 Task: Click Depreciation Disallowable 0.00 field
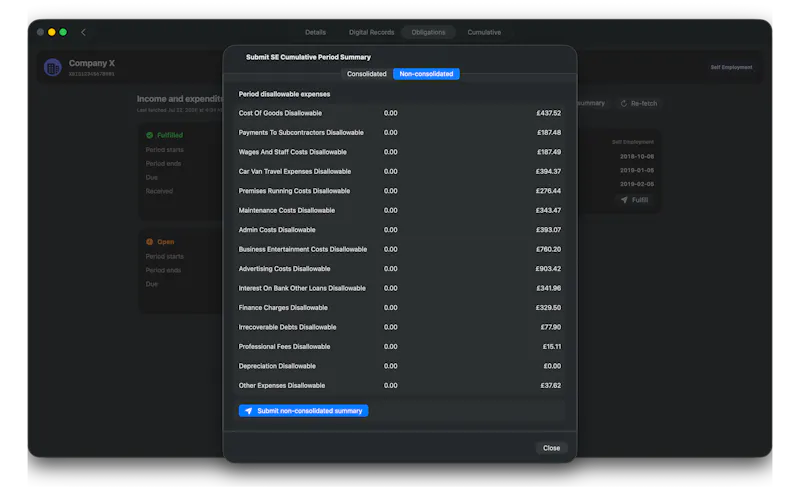coord(390,366)
